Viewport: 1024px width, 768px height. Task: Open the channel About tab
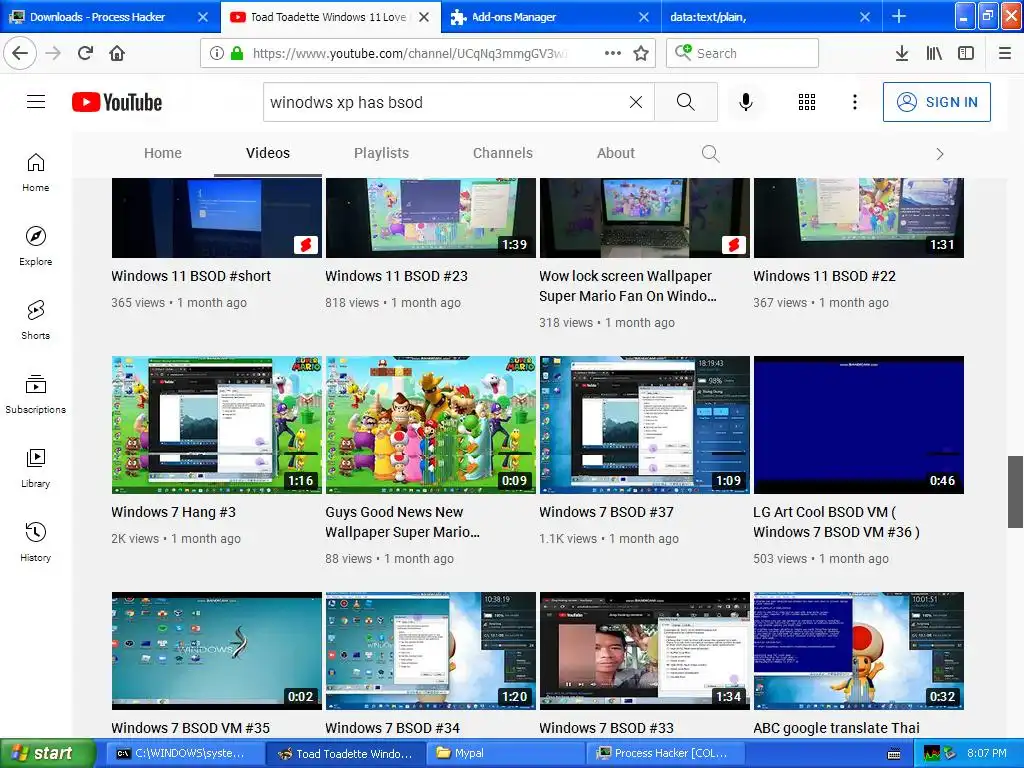click(x=616, y=153)
